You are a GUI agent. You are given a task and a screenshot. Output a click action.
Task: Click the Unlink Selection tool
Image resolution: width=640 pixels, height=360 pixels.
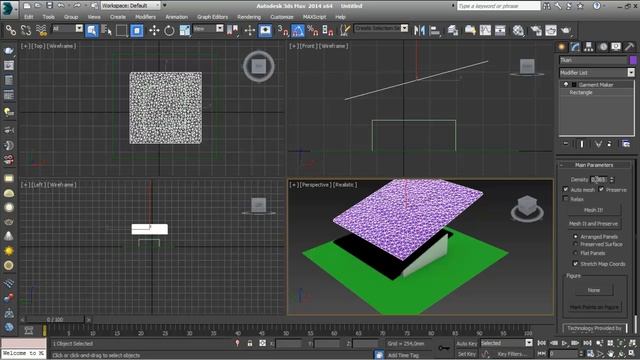(x=26, y=30)
